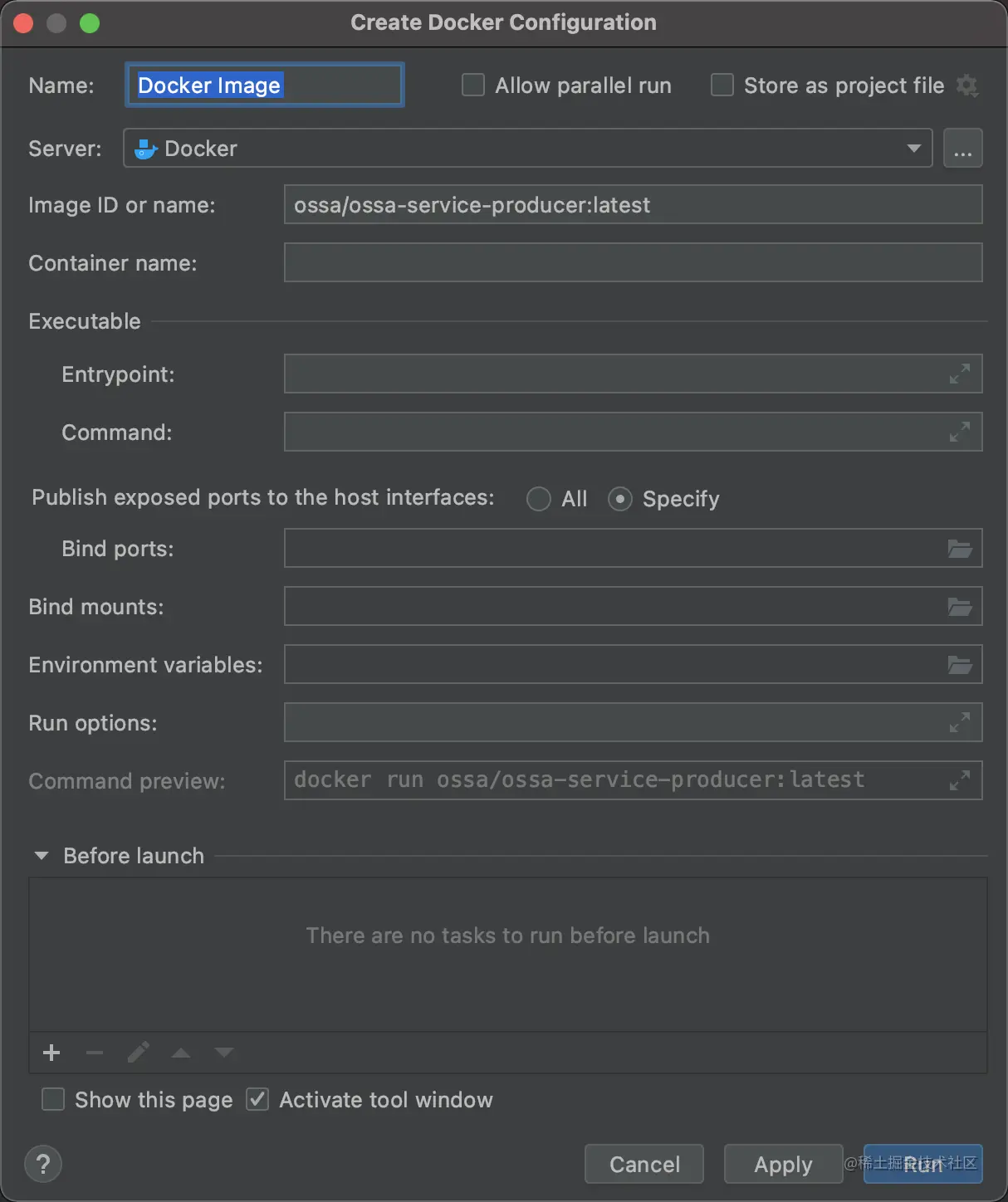1008x1202 pixels.
Task: Click the Docker whale icon in Server field
Action: pos(146,149)
